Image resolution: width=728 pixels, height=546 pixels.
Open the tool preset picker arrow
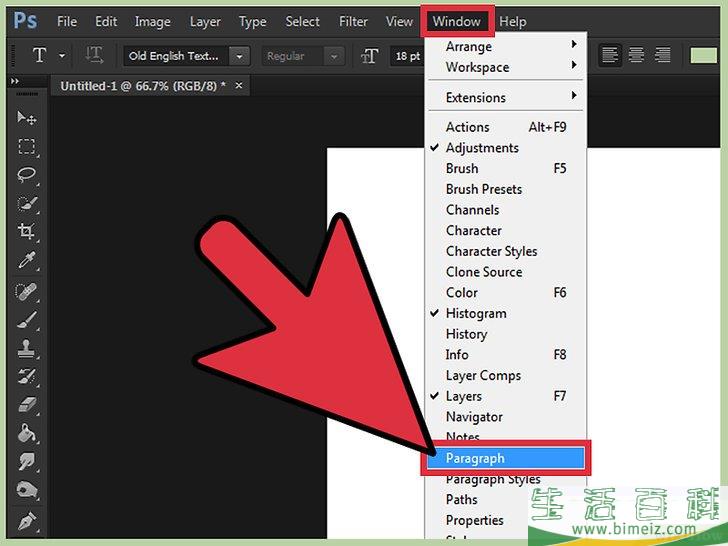pyautogui.click(x=62, y=56)
